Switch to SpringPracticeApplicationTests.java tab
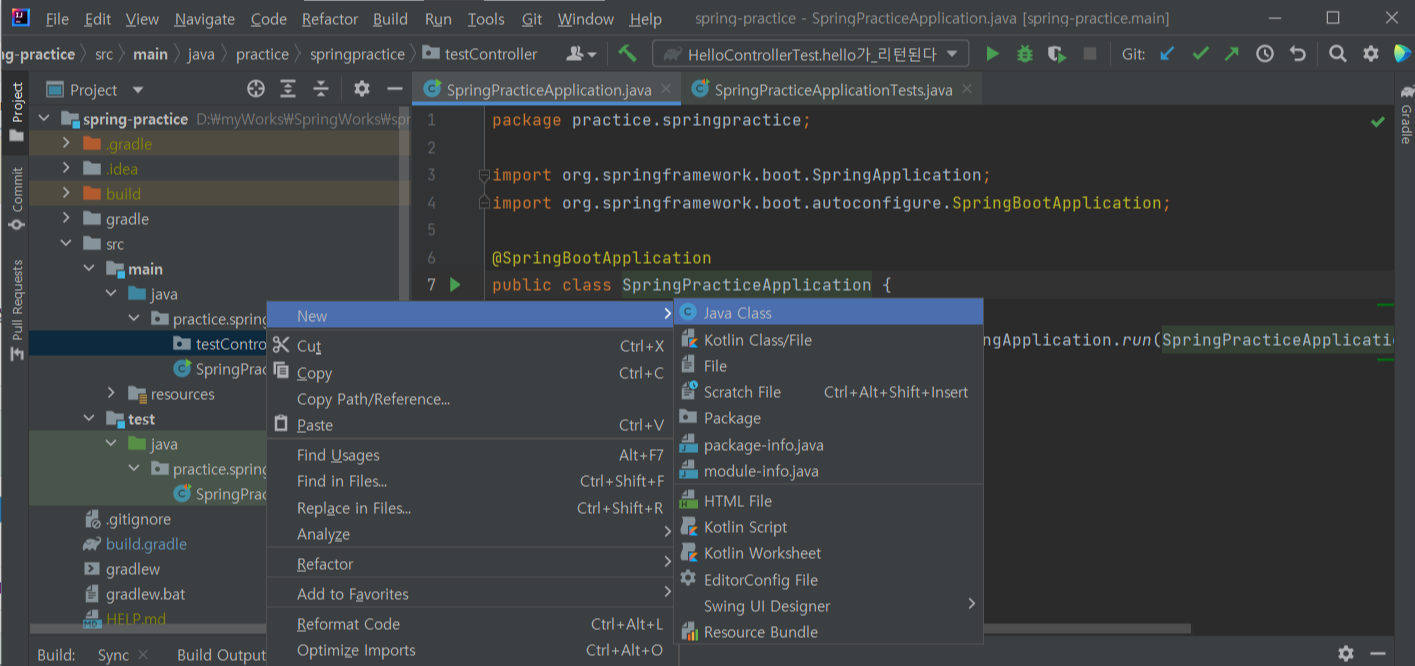Screen dimensions: 1415x666 pyautogui.click(x=833, y=90)
